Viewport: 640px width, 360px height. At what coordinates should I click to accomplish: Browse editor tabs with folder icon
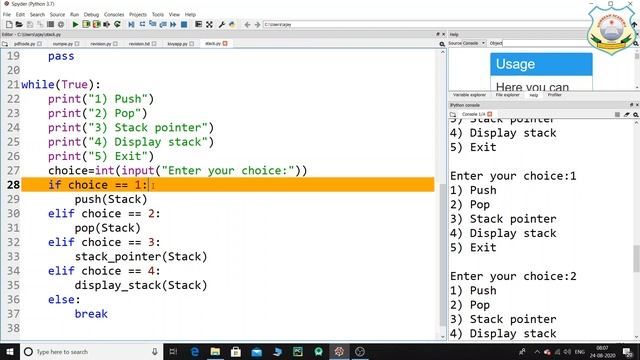click(x=5, y=43)
